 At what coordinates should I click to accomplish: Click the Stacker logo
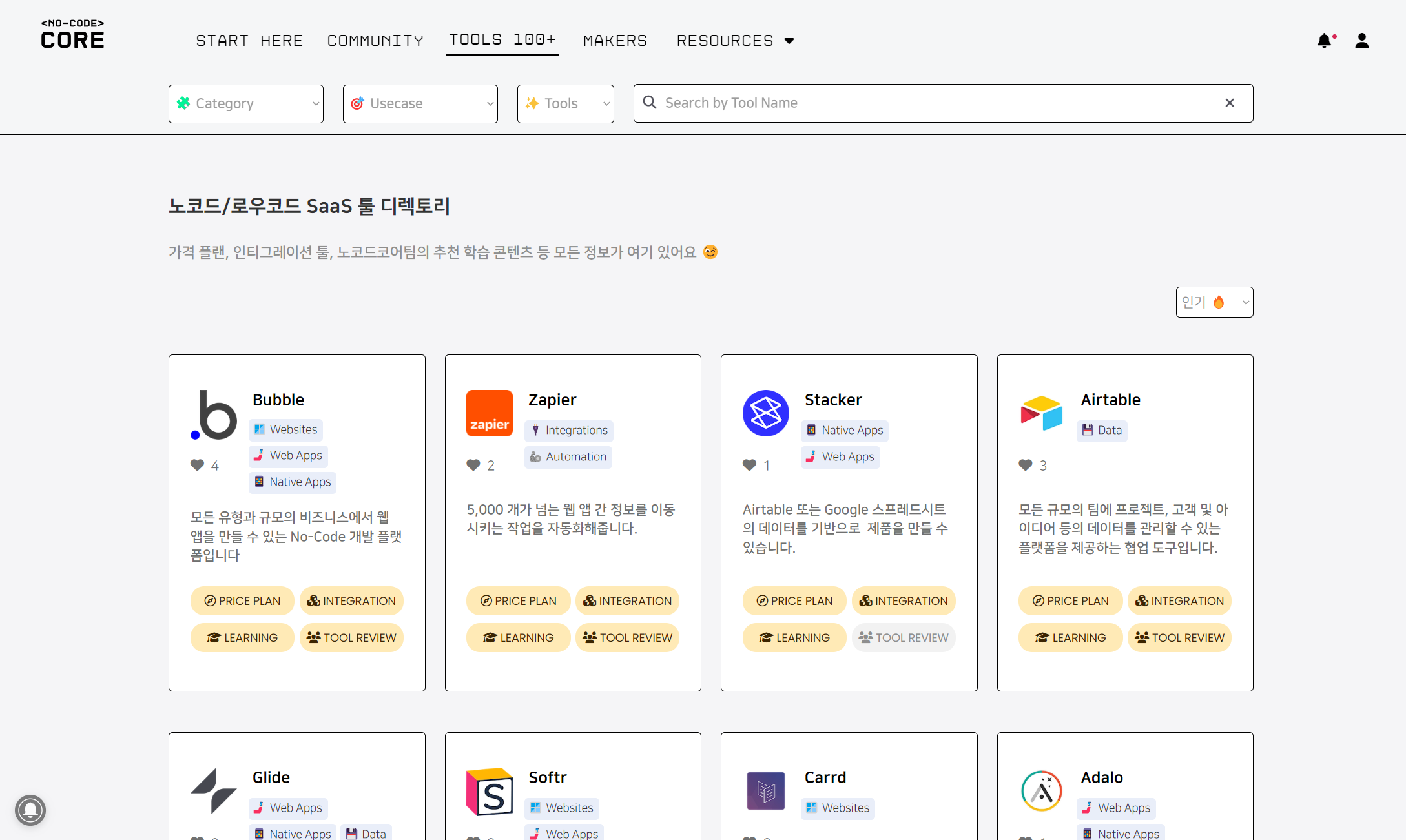[765, 413]
